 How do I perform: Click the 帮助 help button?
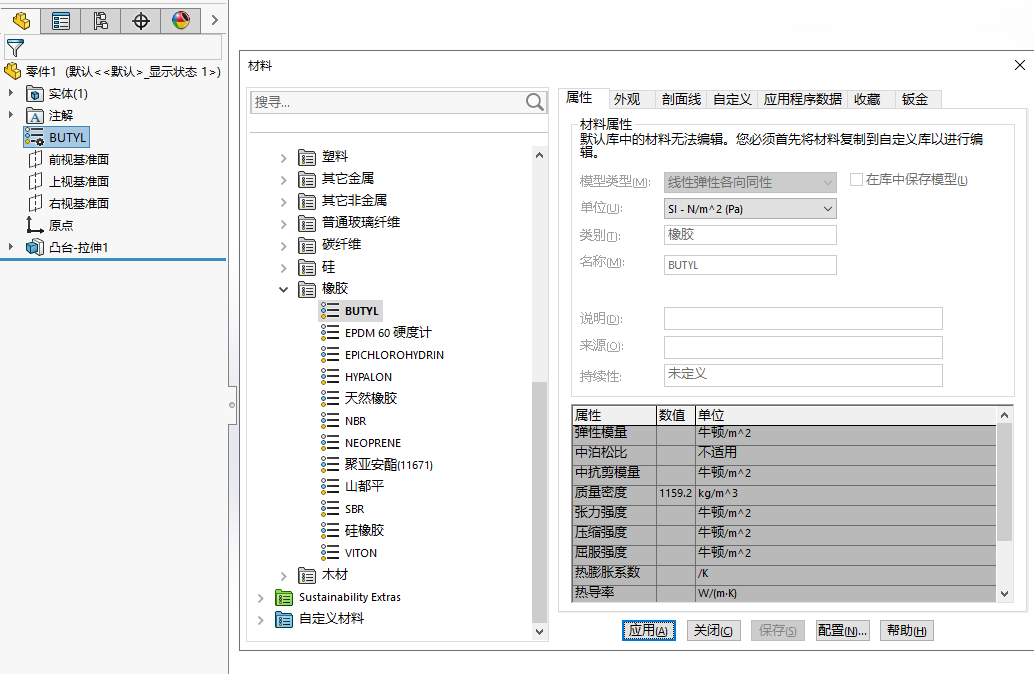907,630
